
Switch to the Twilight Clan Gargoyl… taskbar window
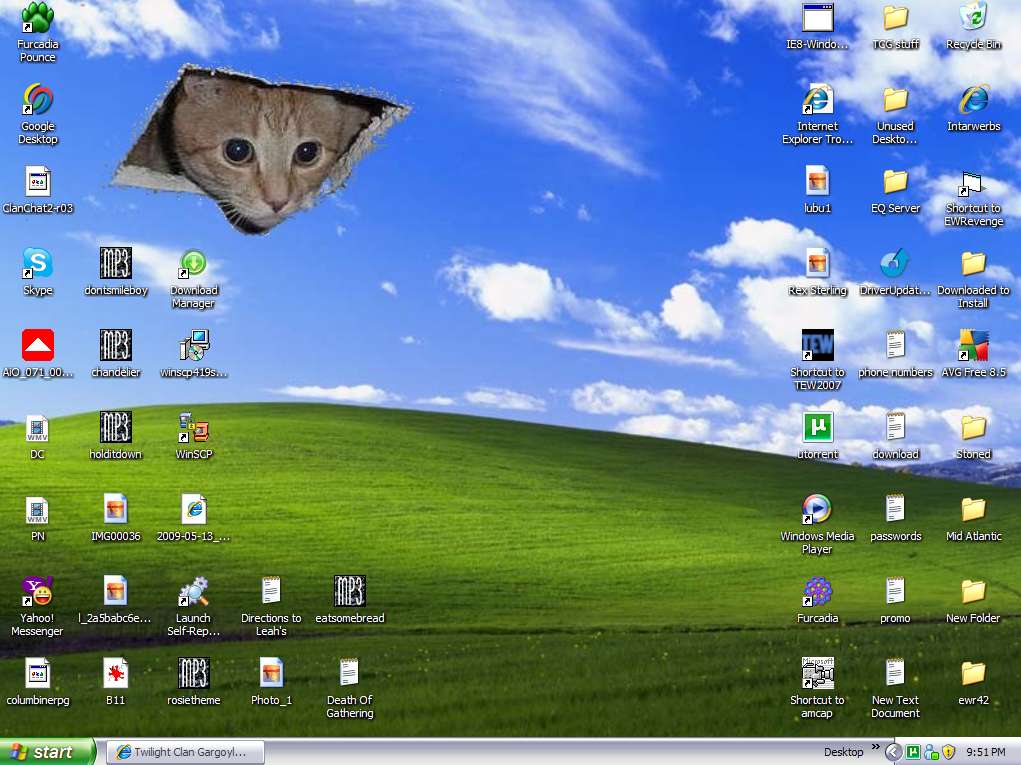pos(185,753)
